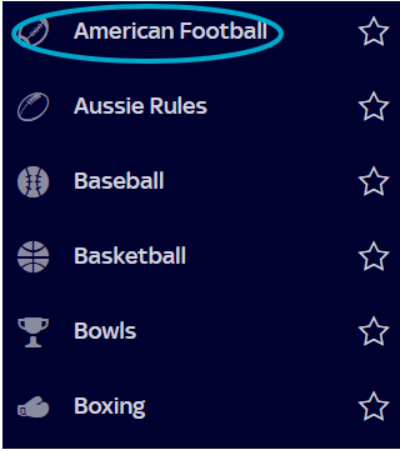The width and height of the screenshot is (402, 451).
Task: Add Boxing to favorites via star
Action: 374,406
